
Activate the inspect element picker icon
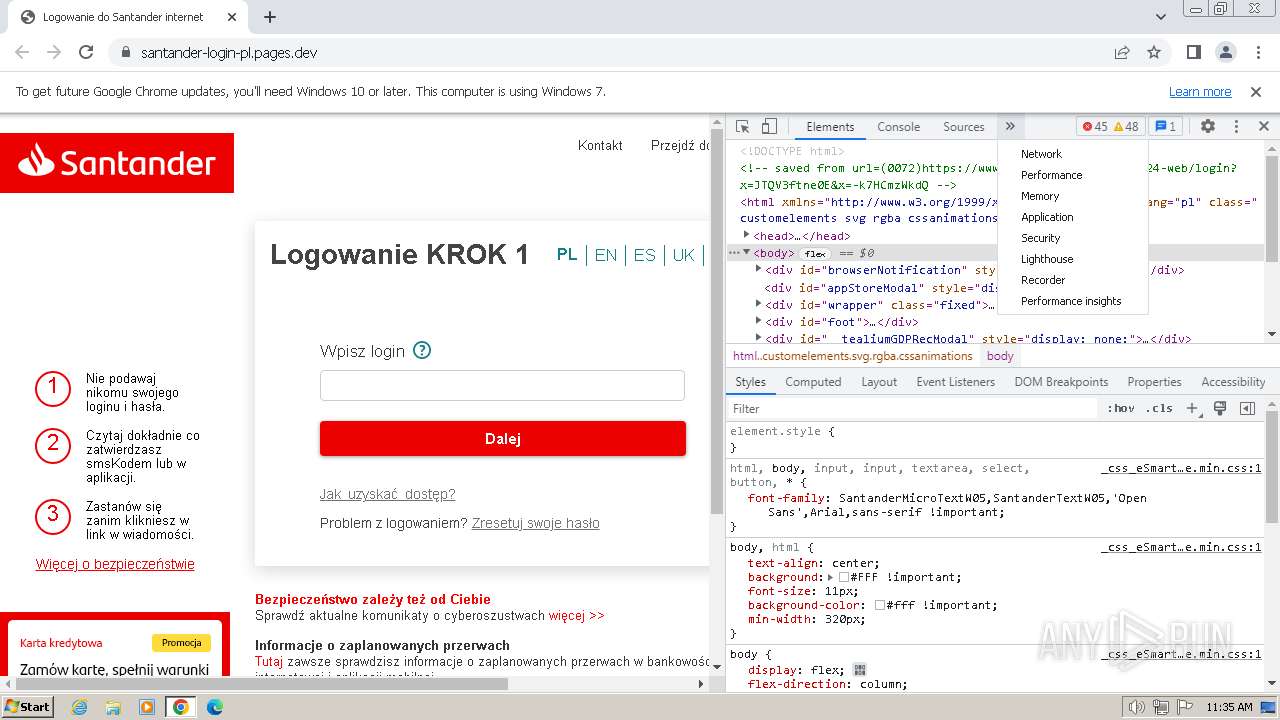pyautogui.click(x=742, y=127)
